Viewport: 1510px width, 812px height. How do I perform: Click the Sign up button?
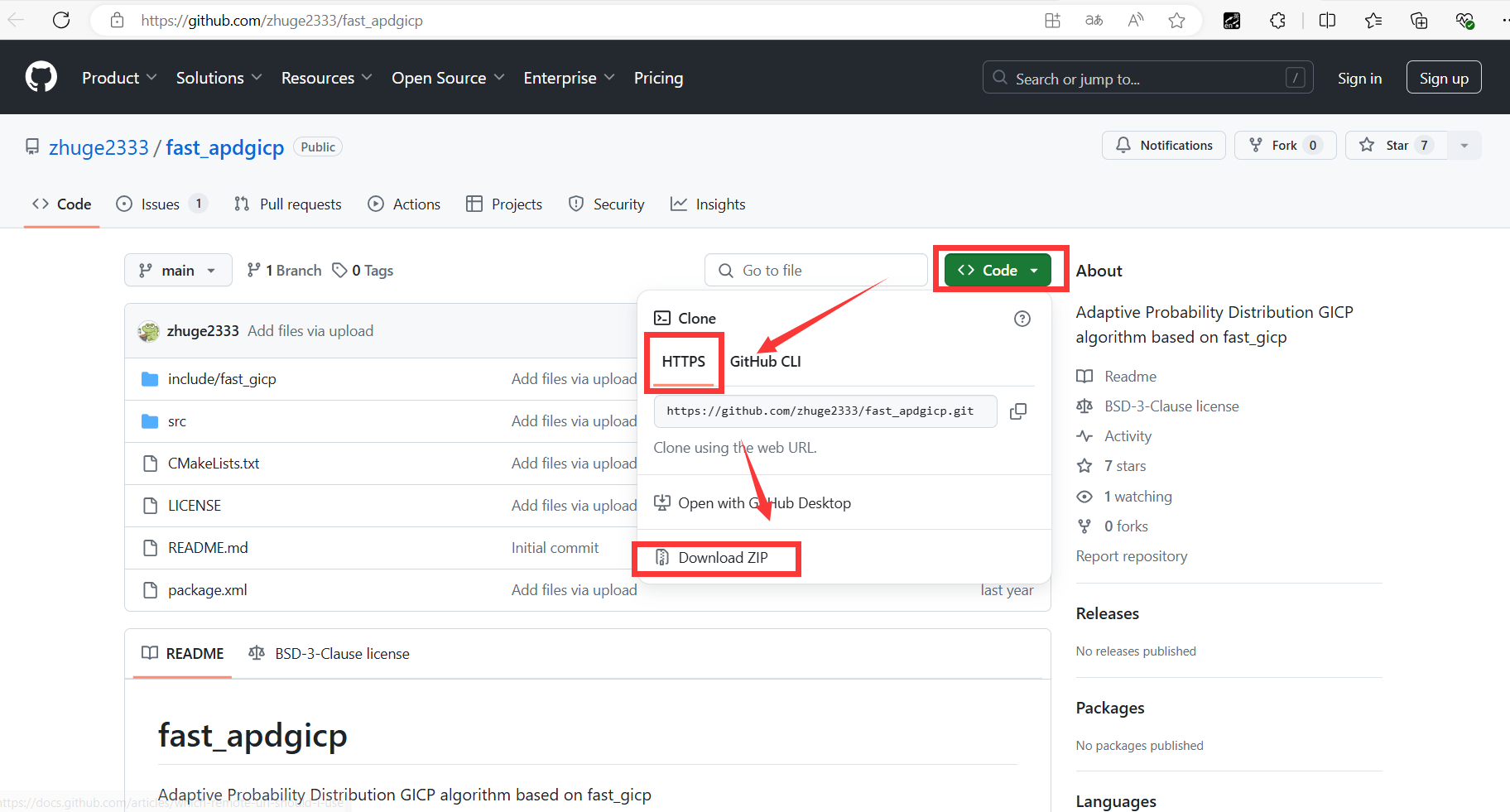pos(1444,78)
